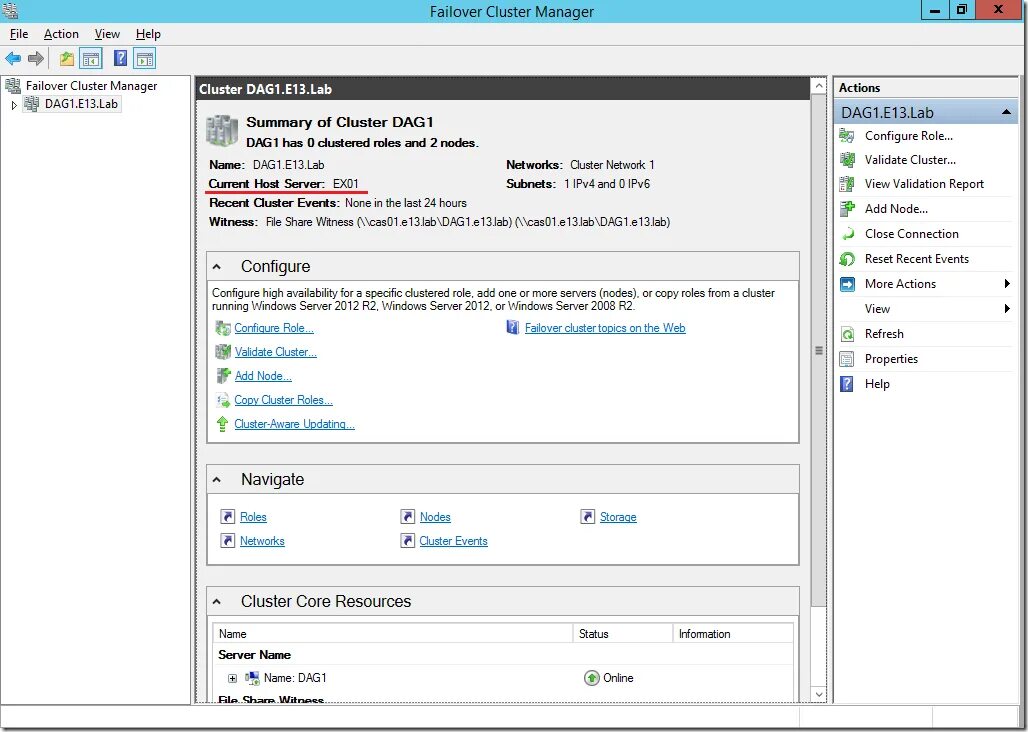Collapse the Navigate section
The height and width of the screenshot is (732, 1028).
(x=217, y=480)
